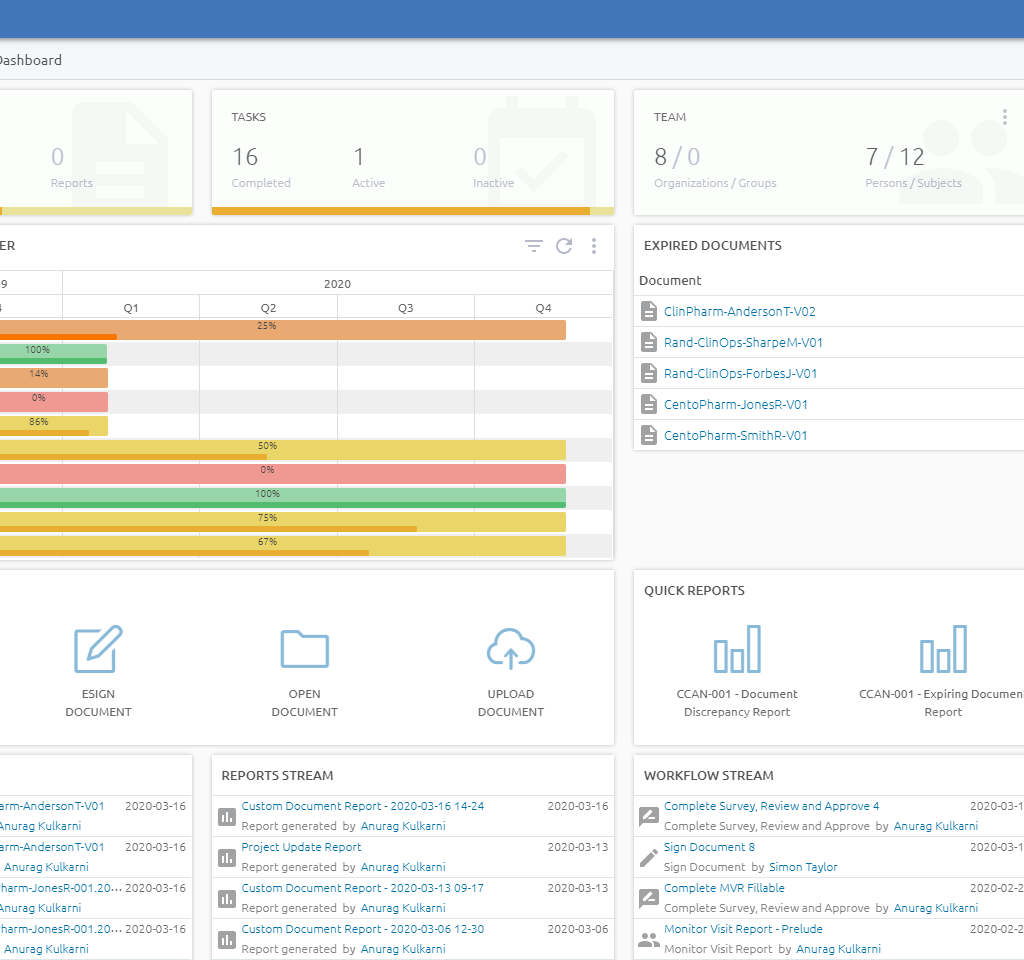Click the filter icon in tracker panel

(x=534, y=246)
